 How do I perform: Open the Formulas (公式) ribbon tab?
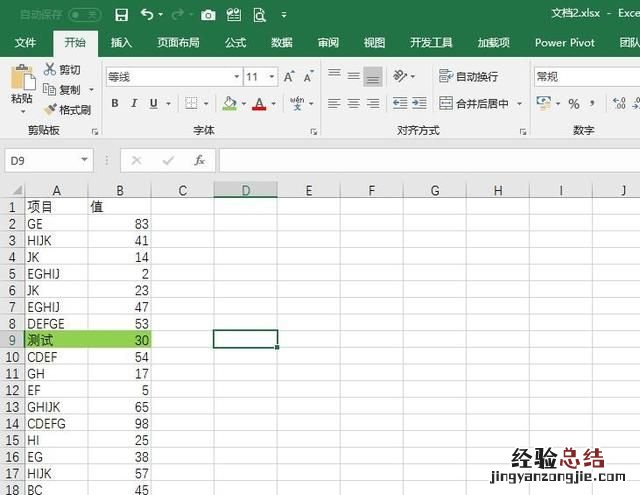point(235,43)
